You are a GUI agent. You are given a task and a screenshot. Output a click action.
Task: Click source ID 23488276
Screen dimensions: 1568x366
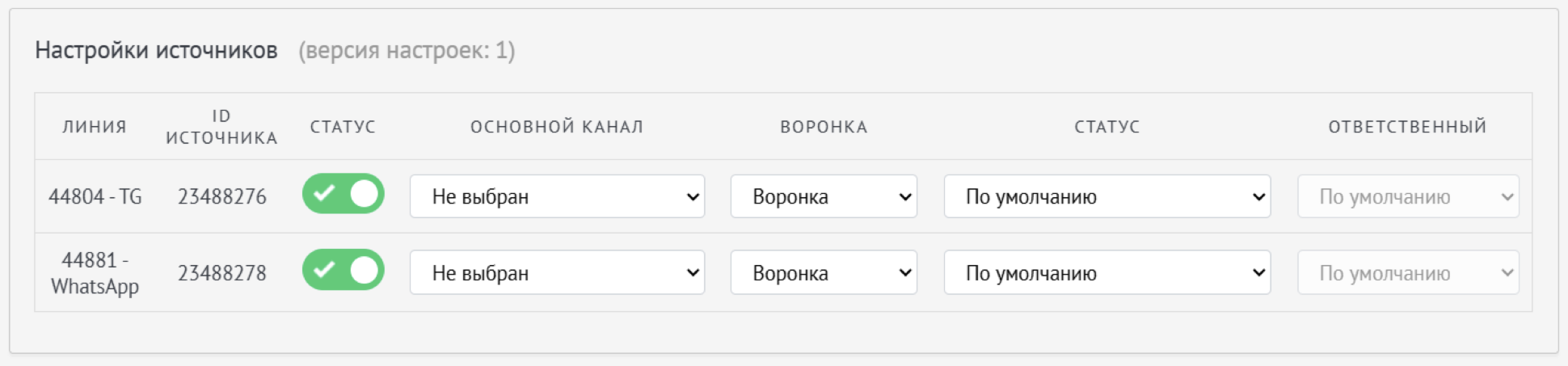tap(222, 196)
